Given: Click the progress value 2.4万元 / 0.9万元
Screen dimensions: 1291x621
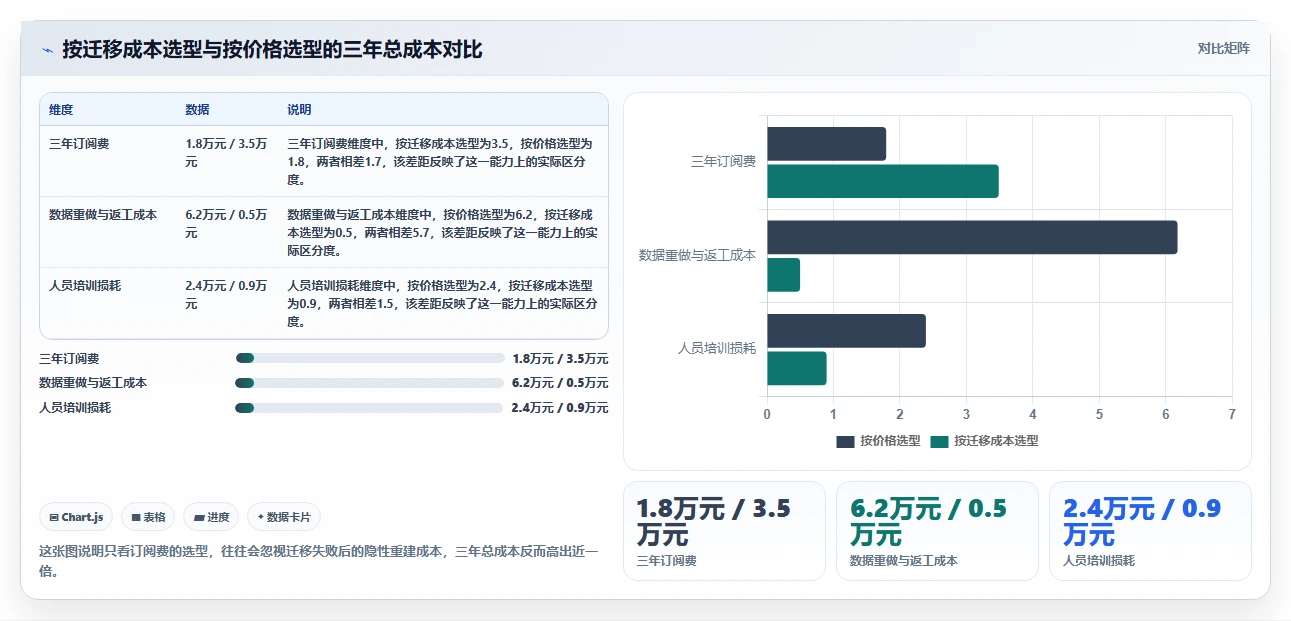Looking at the screenshot, I should [560, 408].
